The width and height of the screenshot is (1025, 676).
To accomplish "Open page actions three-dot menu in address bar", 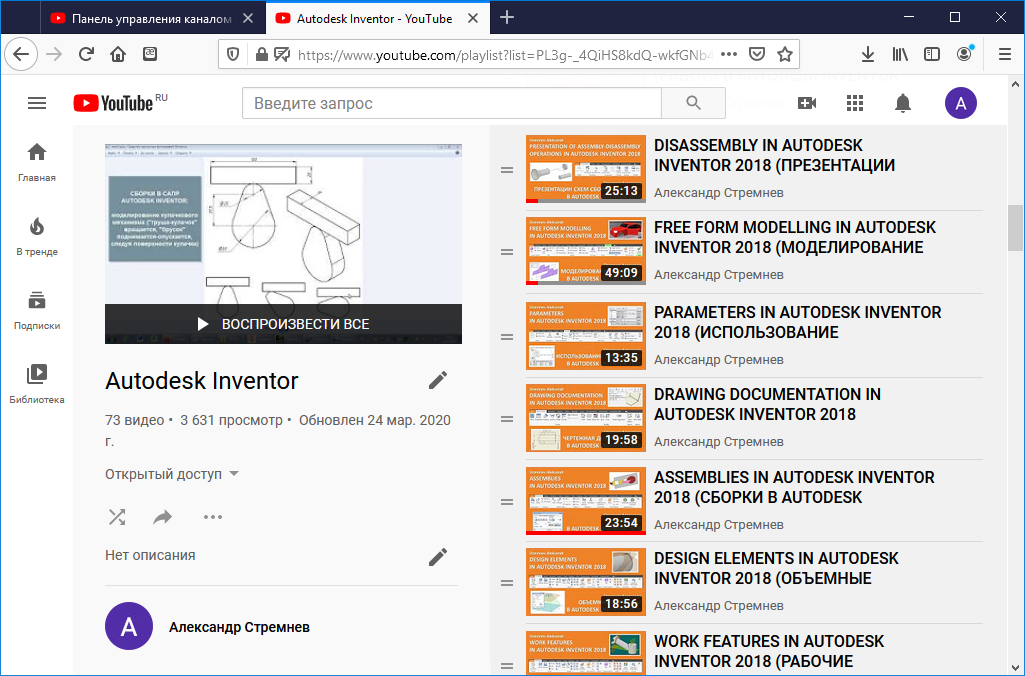I will 729,54.
